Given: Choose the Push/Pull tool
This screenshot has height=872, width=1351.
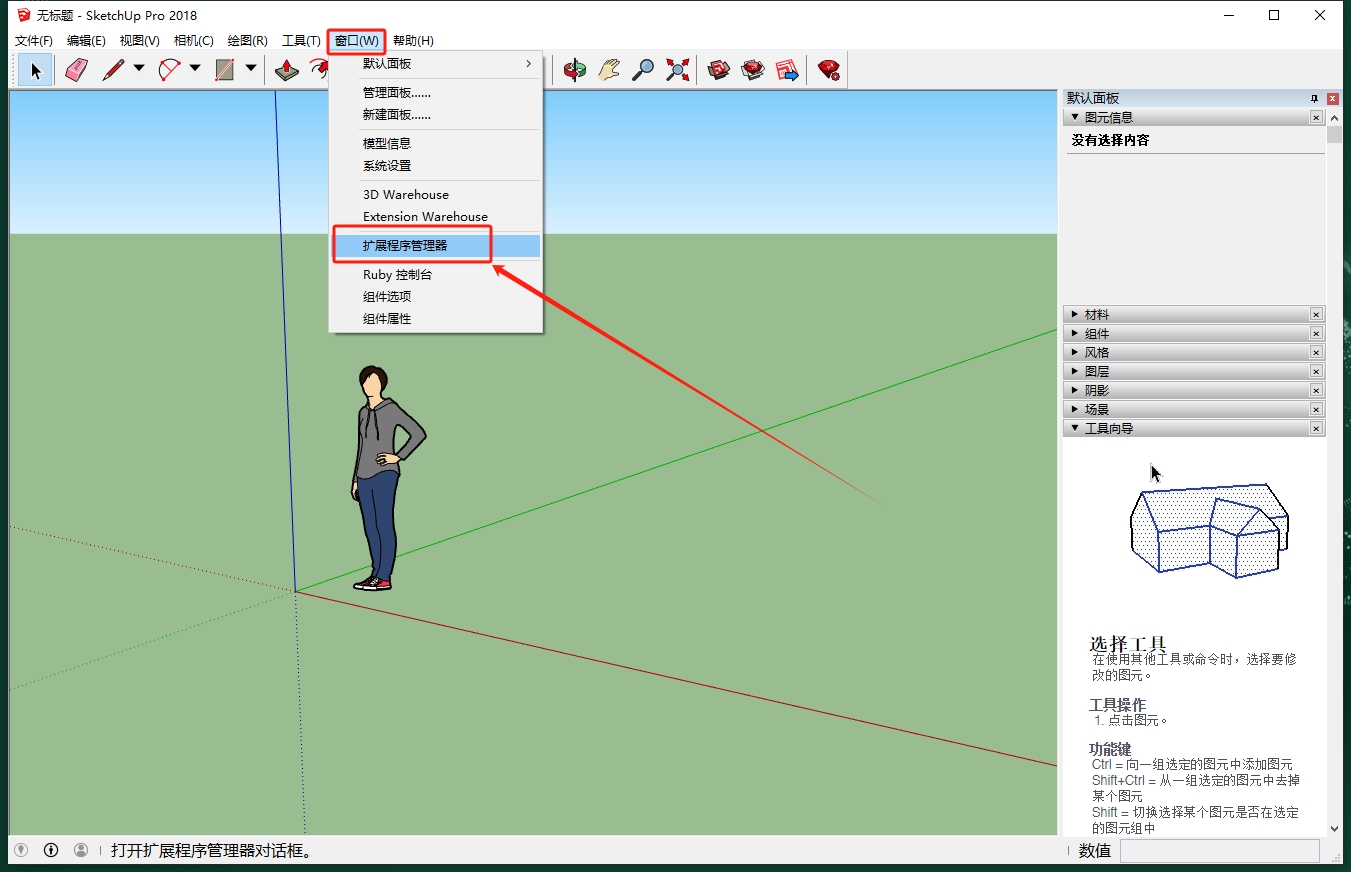Looking at the screenshot, I should click(287, 70).
